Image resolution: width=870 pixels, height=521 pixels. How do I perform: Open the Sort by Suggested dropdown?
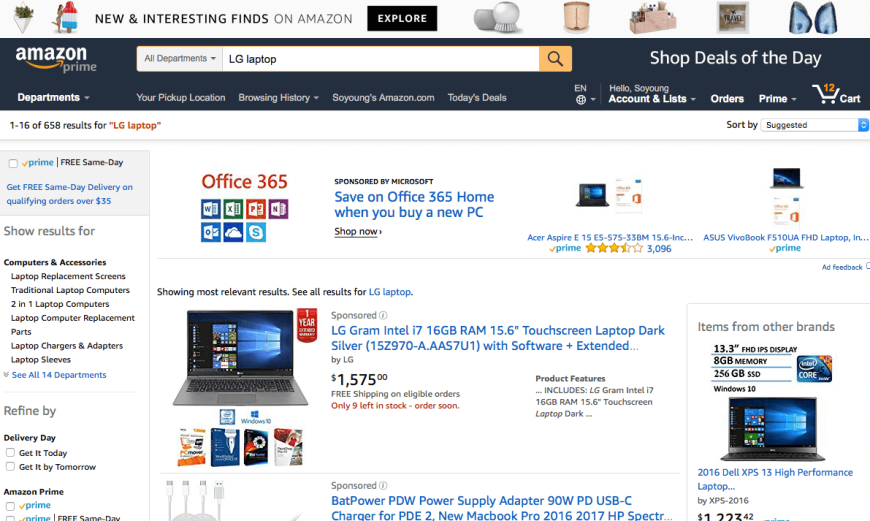(814, 125)
